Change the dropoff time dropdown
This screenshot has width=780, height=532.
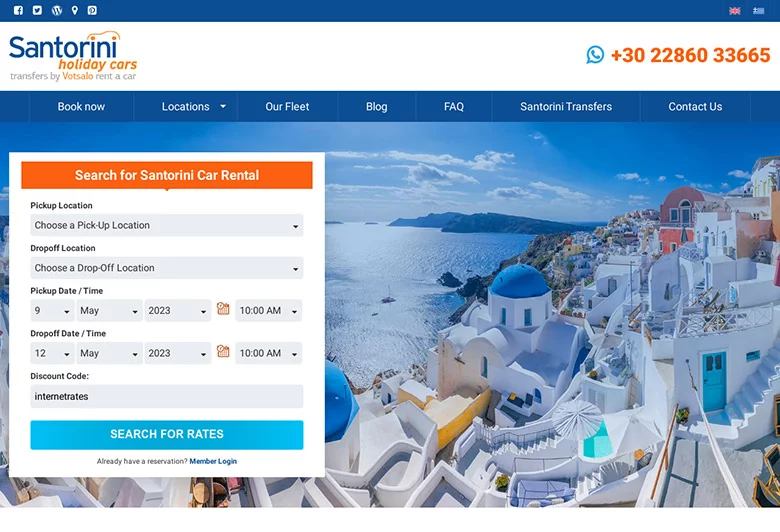coord(269,353)
